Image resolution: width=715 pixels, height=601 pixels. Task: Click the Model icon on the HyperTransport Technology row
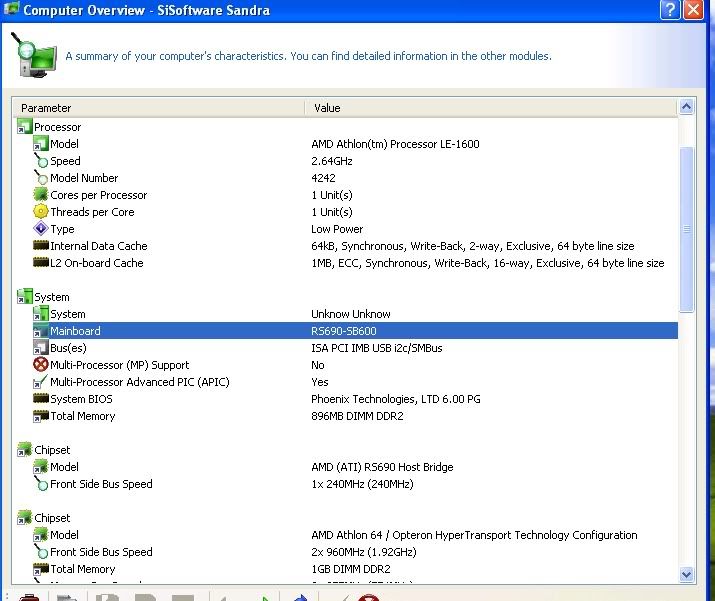coord(41,535)
